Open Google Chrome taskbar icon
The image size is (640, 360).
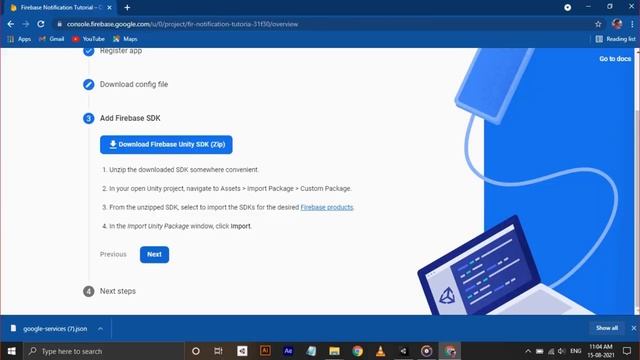[358, 351]
